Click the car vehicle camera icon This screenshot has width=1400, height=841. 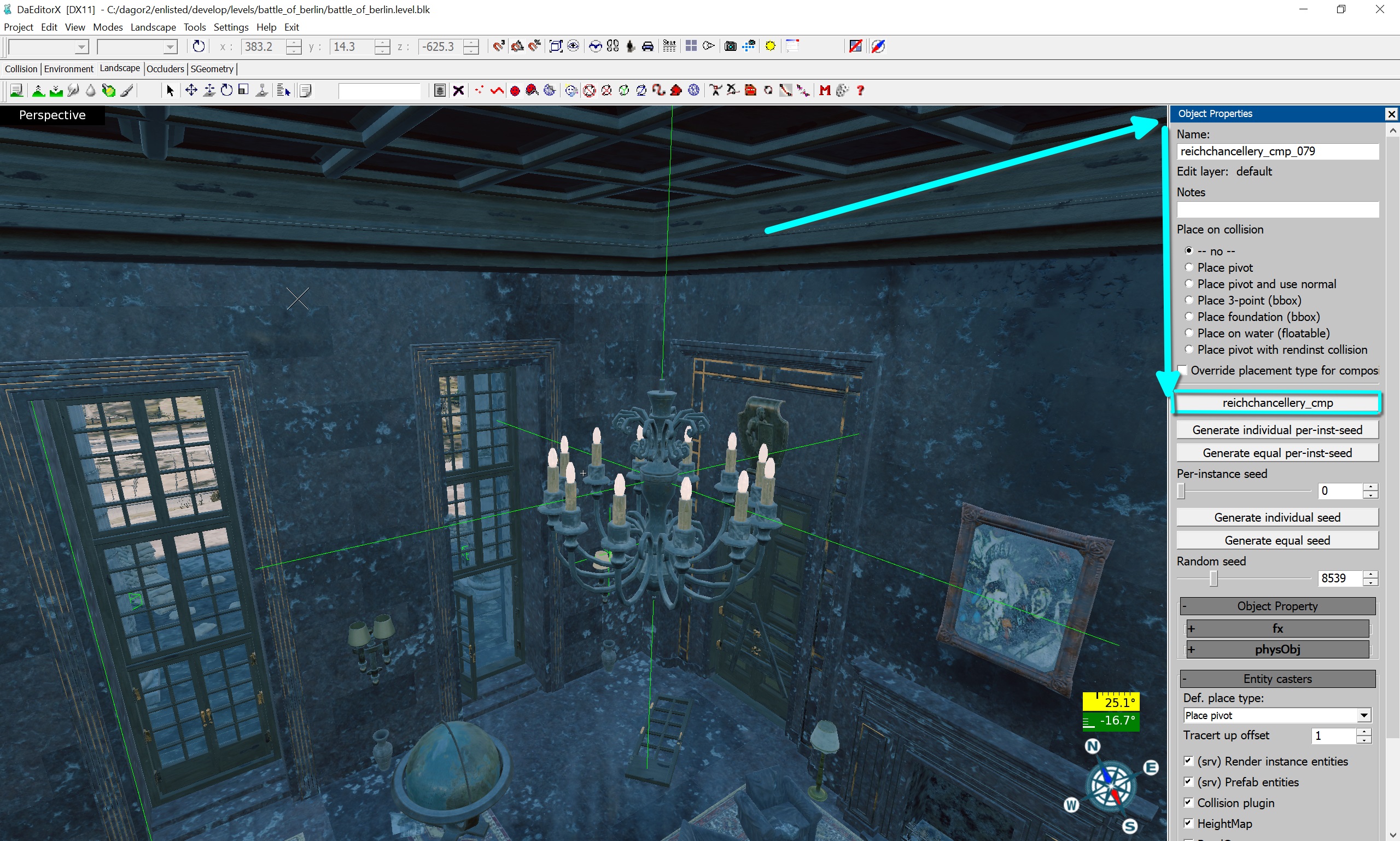coord(647,46)
